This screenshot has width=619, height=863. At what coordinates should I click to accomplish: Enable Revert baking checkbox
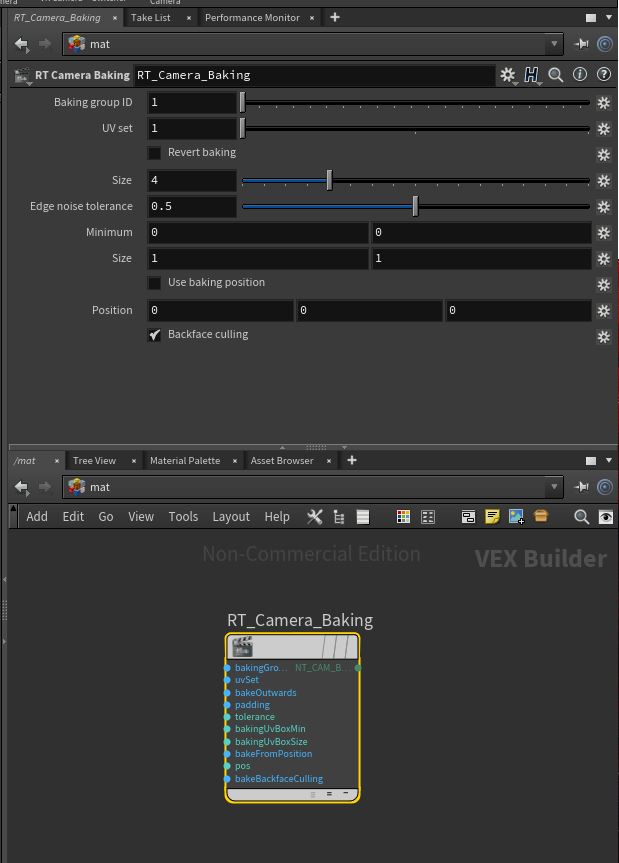(x=155, y=153)
